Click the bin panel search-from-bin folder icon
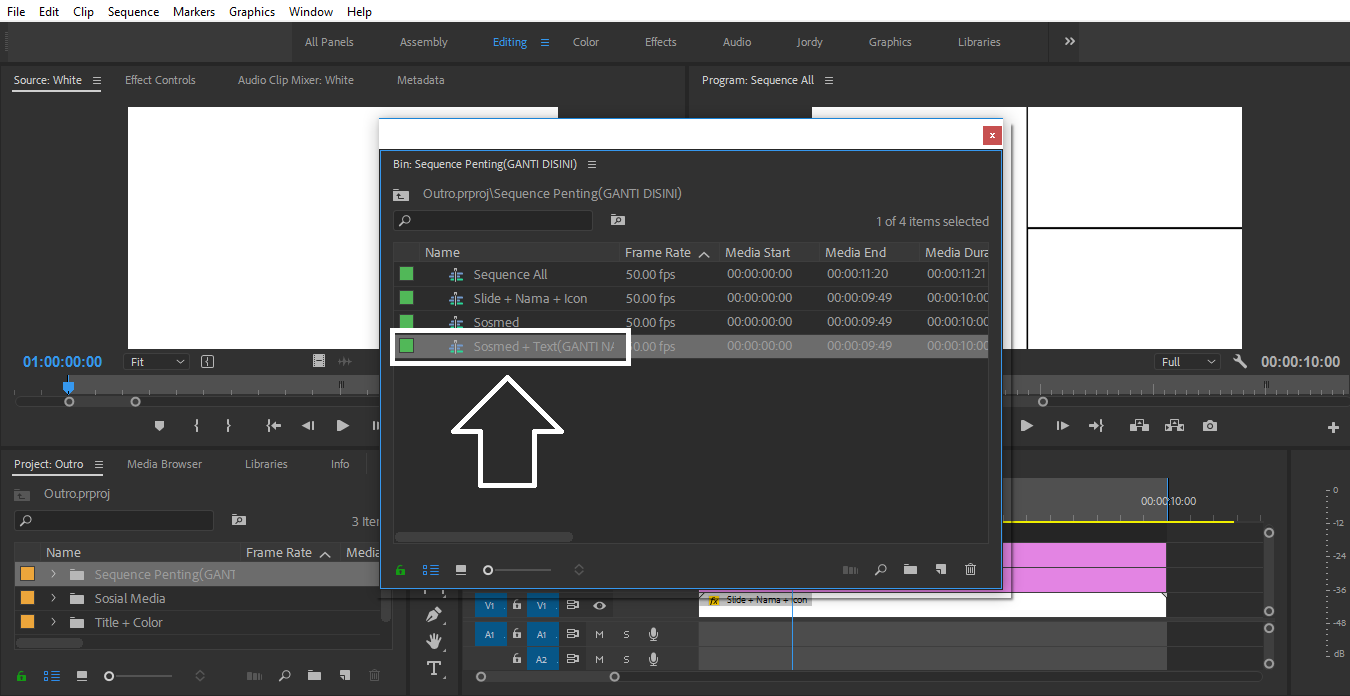The width and height of the screenshot is (1350, 696). pos(618,220)
